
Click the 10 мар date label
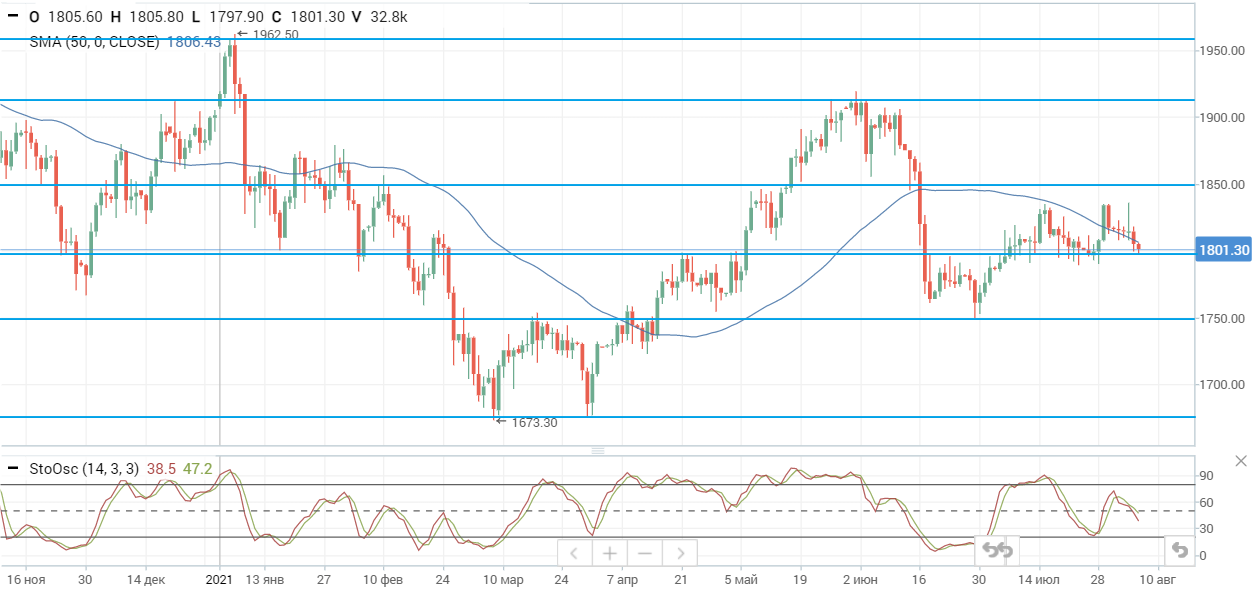coord(501,579)
